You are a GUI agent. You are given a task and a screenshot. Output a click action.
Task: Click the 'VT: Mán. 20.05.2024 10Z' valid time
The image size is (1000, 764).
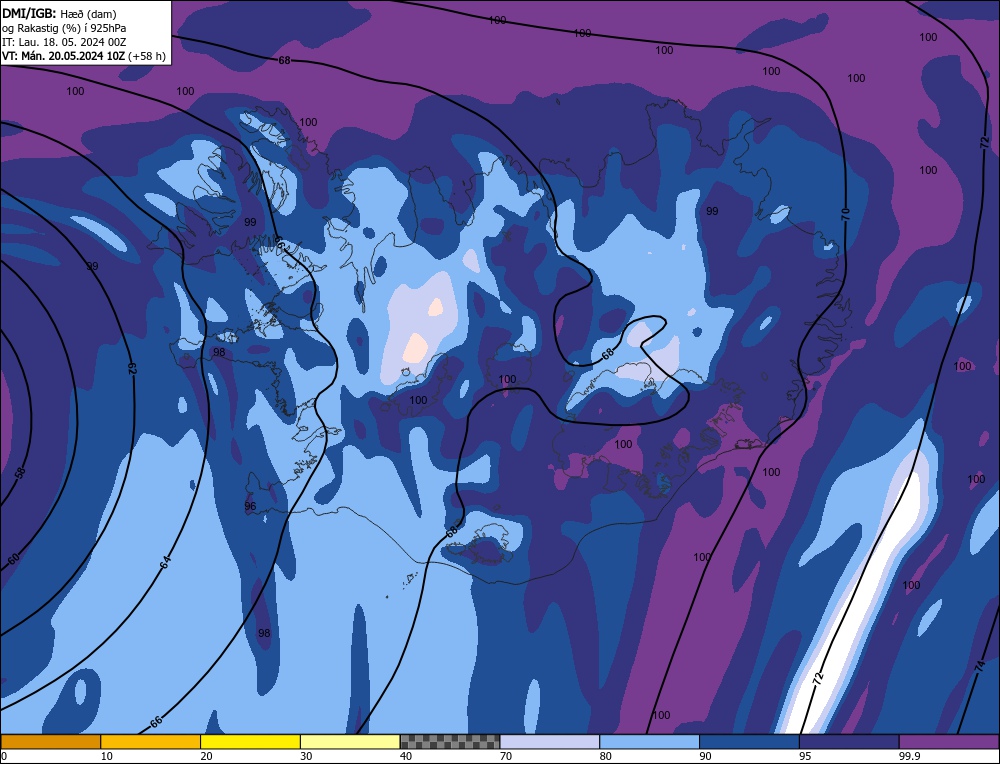pyautogui.click(x=64, y=56)
